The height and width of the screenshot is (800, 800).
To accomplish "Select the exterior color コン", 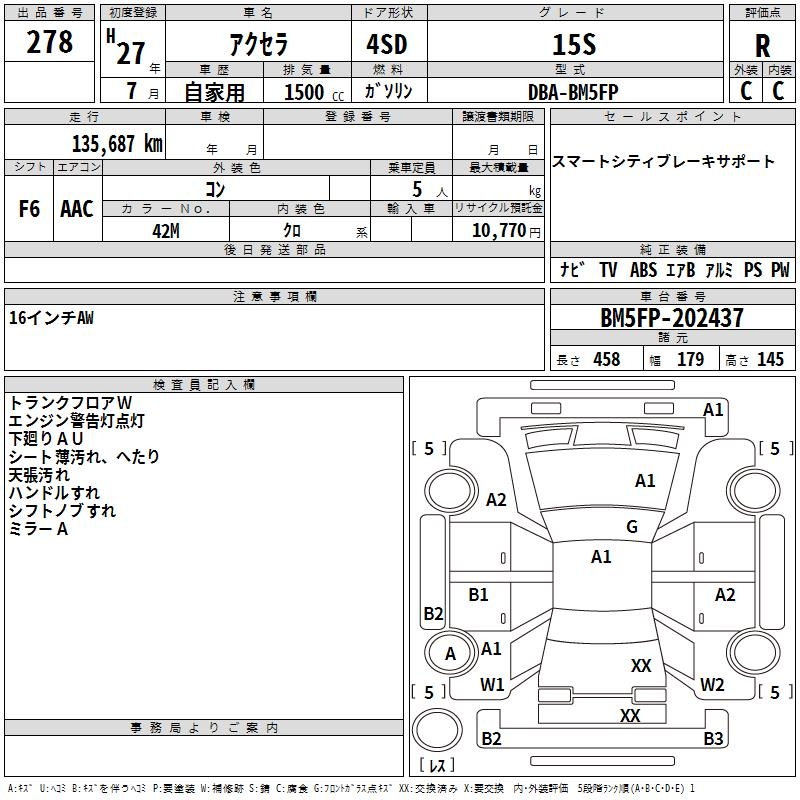I will (215, 189).
